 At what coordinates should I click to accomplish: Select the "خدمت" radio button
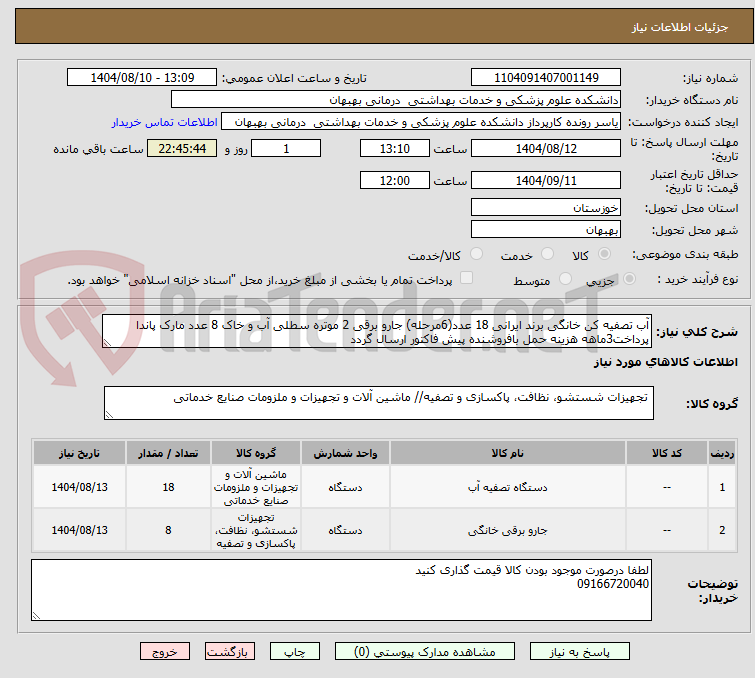[x=546, y=255]
